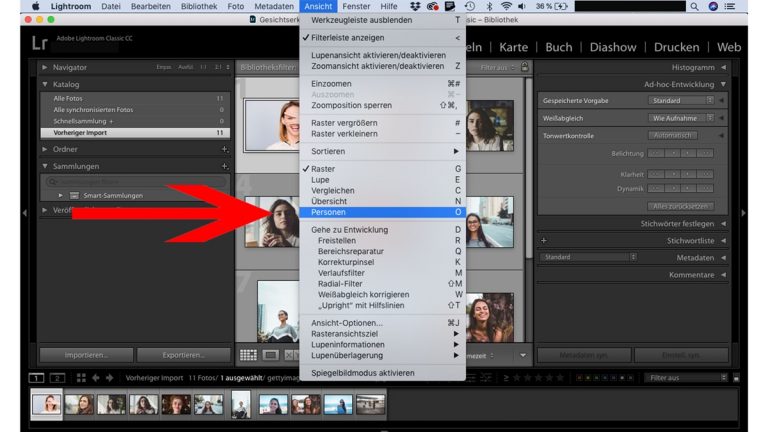Open the Fenster menu
768x432 pixels.
(356, 7)
